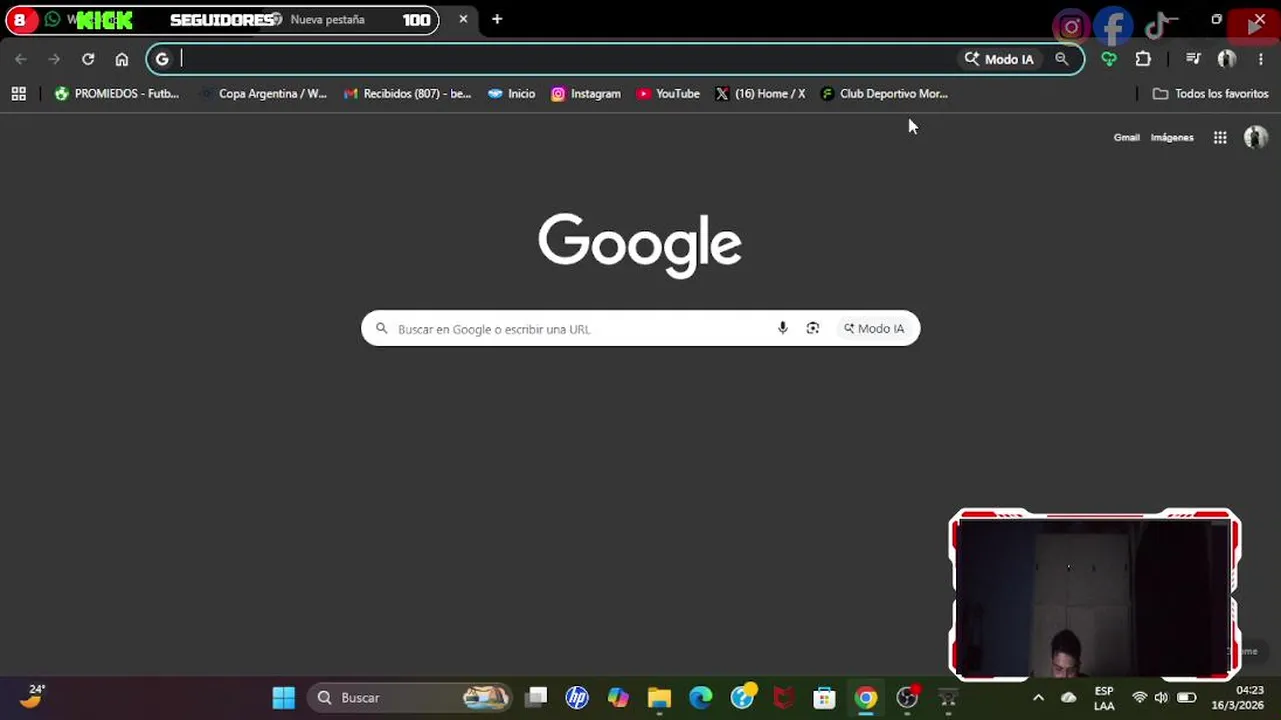Open the Inicio bookmark
Image resolution: width=1281 pixels, height=720 pixels.
point(511,94)
